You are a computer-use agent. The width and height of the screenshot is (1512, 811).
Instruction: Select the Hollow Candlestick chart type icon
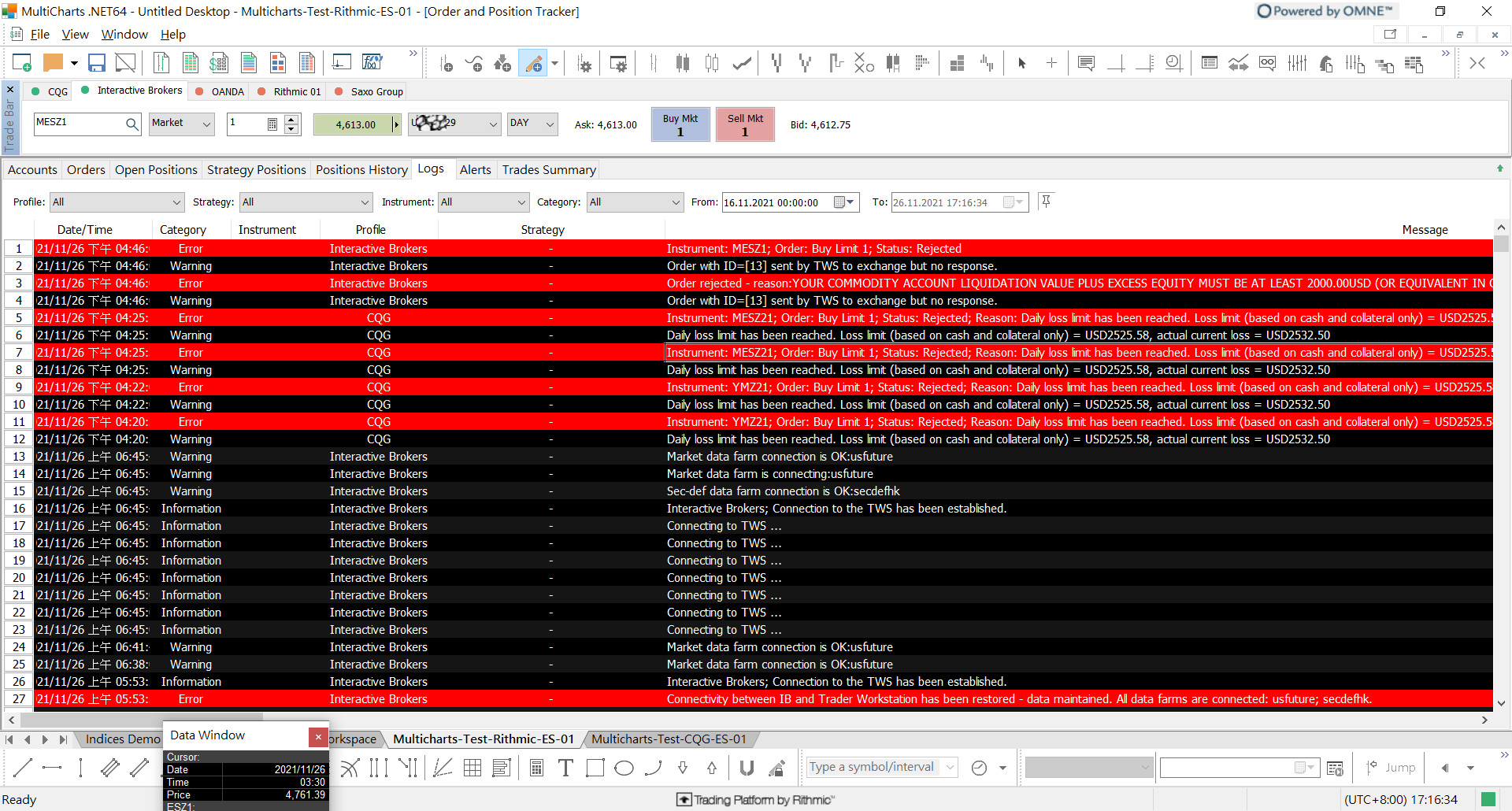[712, 63]
